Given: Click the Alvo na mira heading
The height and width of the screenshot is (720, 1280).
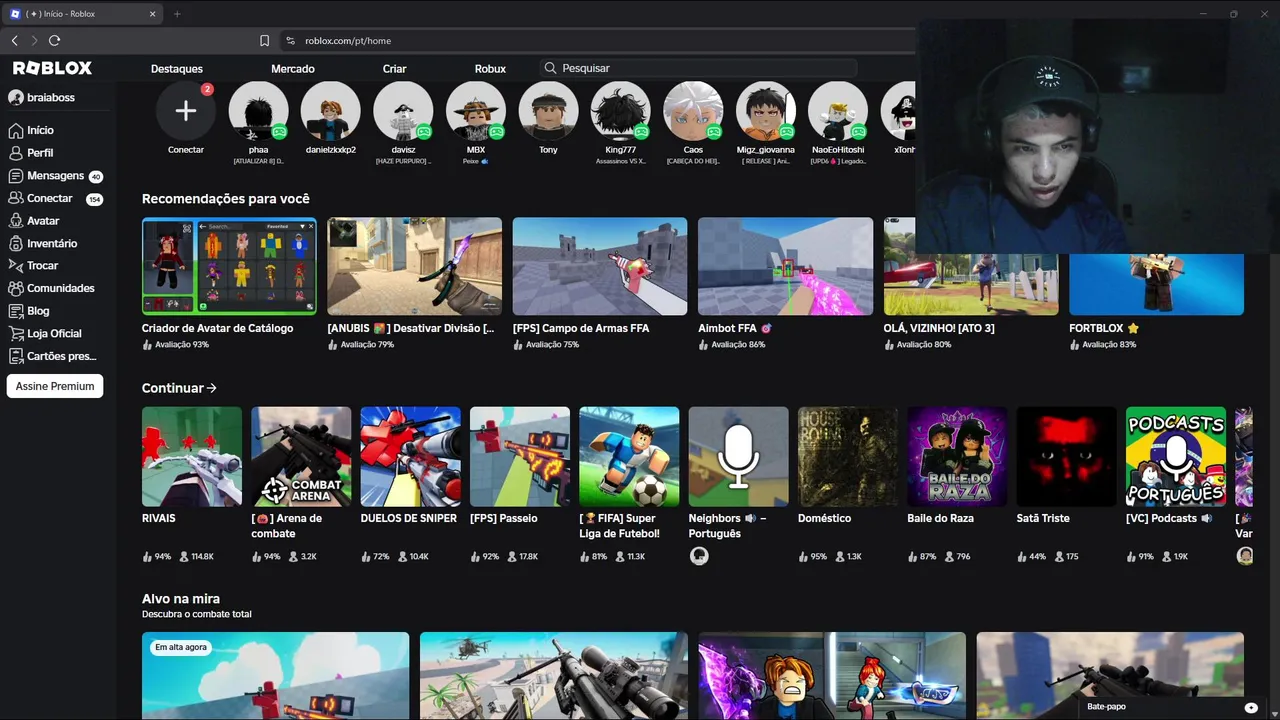Looking at the screenshot, I should pyautogui.click(x=181, y=599).
